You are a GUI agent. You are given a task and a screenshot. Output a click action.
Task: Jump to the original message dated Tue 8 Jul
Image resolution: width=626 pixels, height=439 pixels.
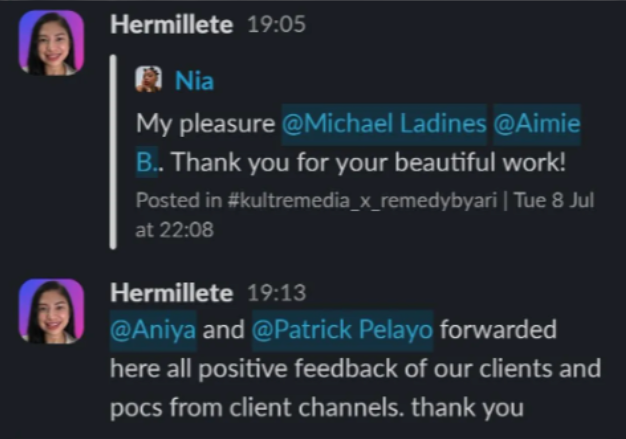point(558,200)
